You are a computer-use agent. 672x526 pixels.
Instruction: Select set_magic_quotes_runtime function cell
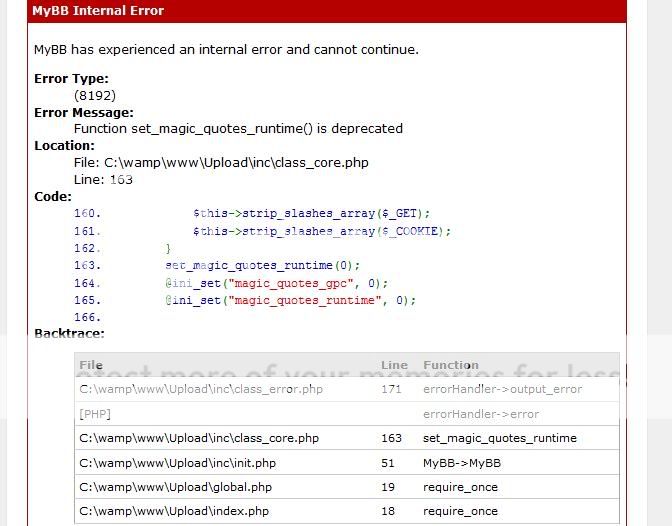pos(500,438)
